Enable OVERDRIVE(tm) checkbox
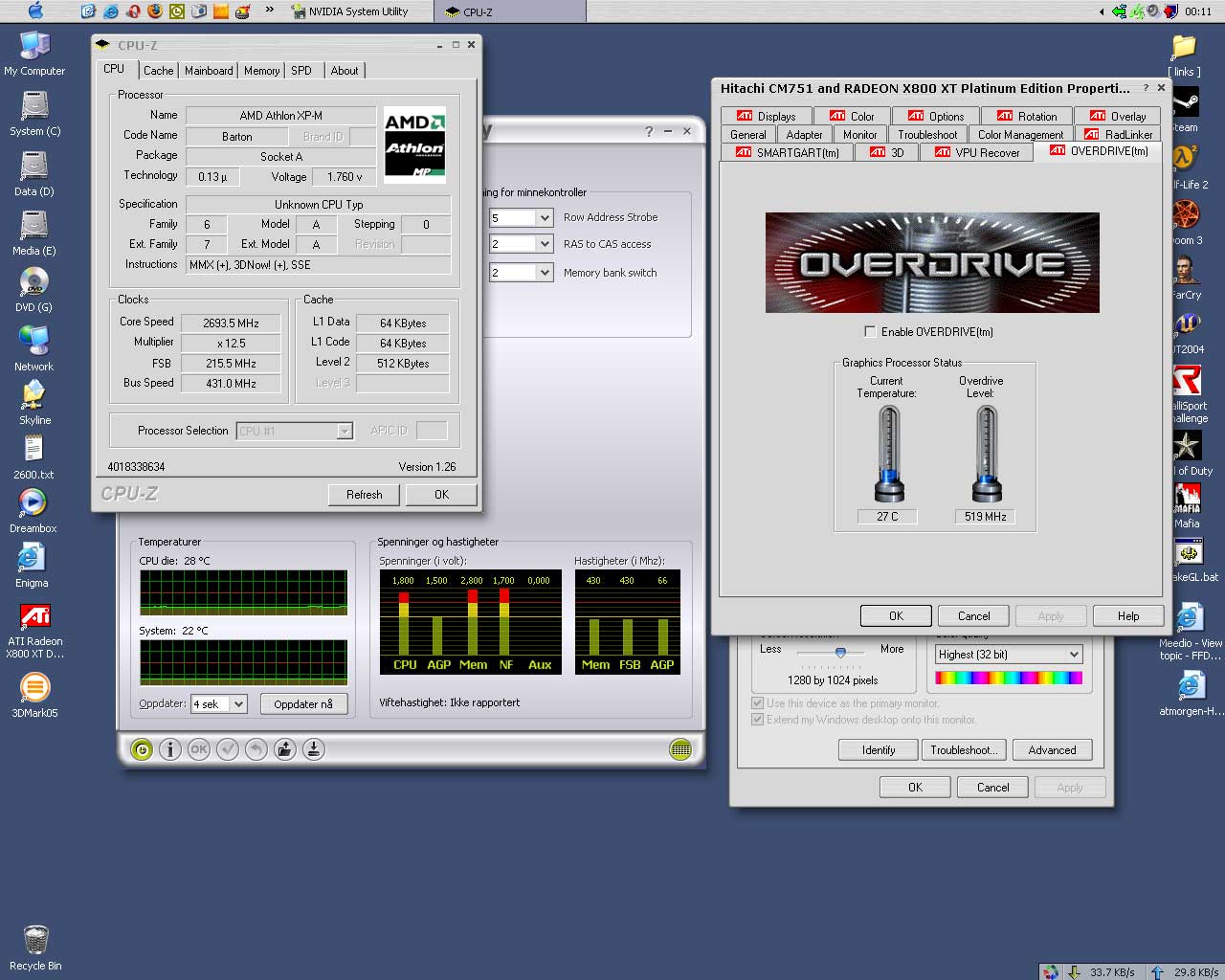 (x=870, y=331)
